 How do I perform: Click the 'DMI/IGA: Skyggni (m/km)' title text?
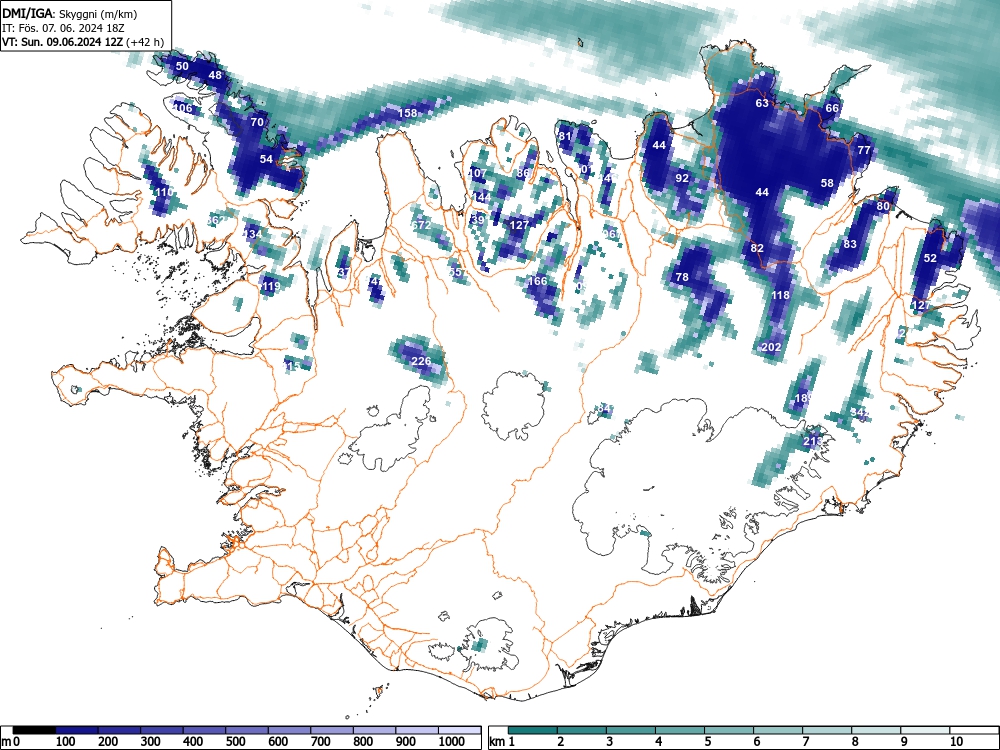point(70,13)
